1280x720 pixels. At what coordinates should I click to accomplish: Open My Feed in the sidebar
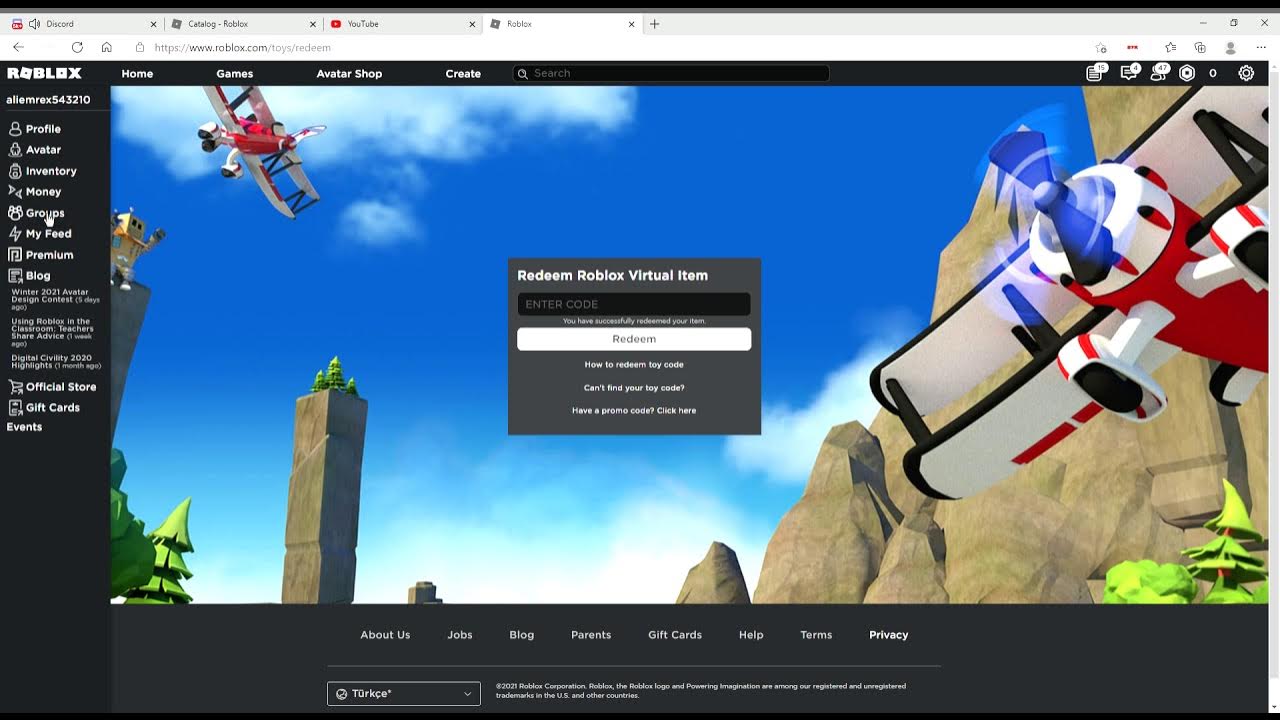[x=40, y=234]
